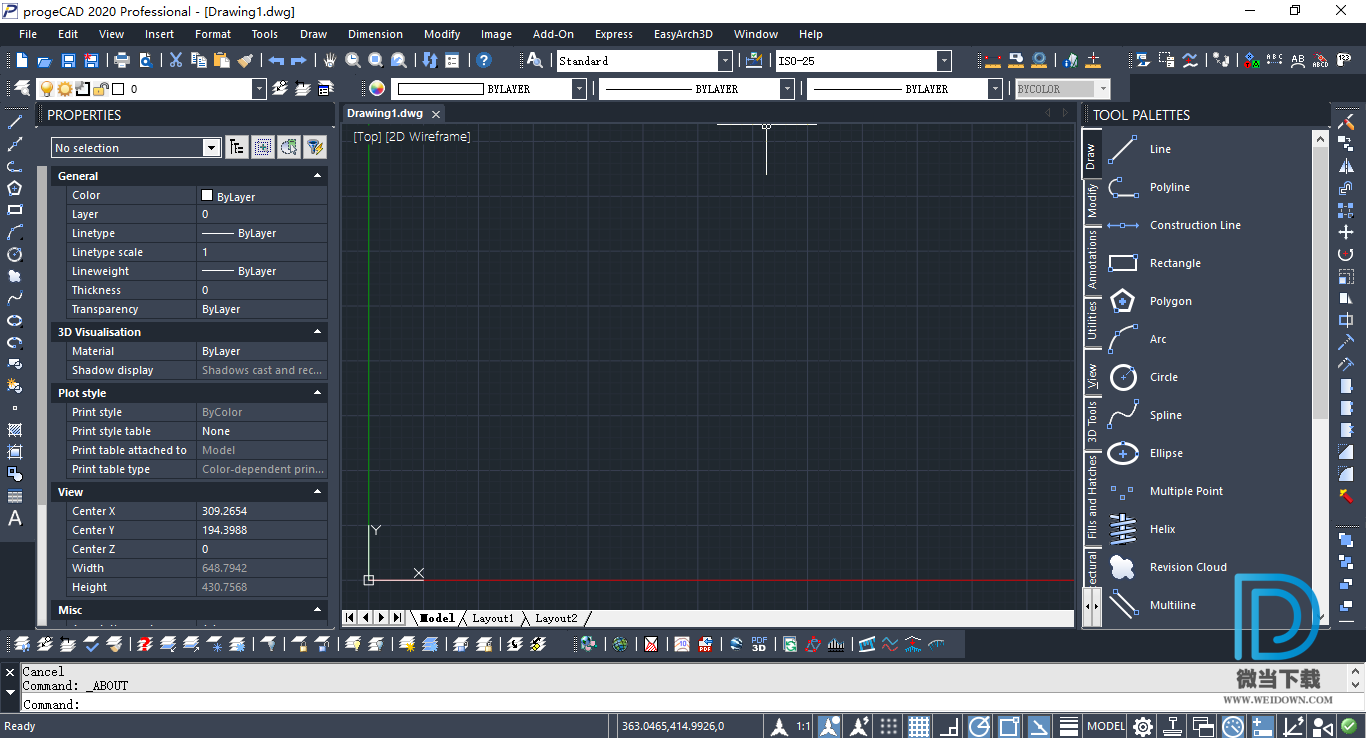Click the Layer Properties Manager icon
The height and width of the screenshot is (738, 1366).
pos(21,88)
